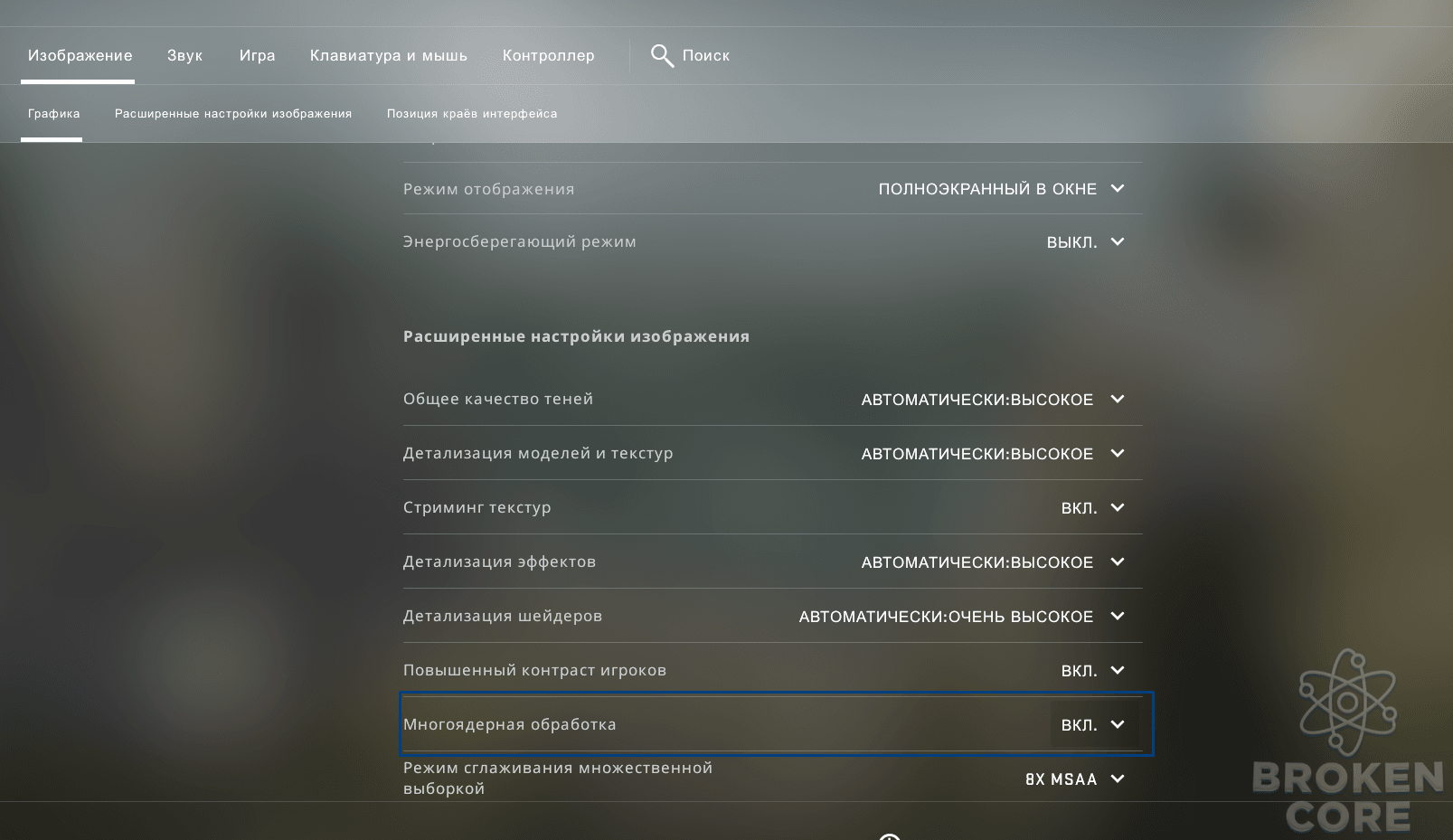Screen dimensions: 1453x840
Task: Go to Расширенные настройки изображения subtab
Action: tap(233, 114)
